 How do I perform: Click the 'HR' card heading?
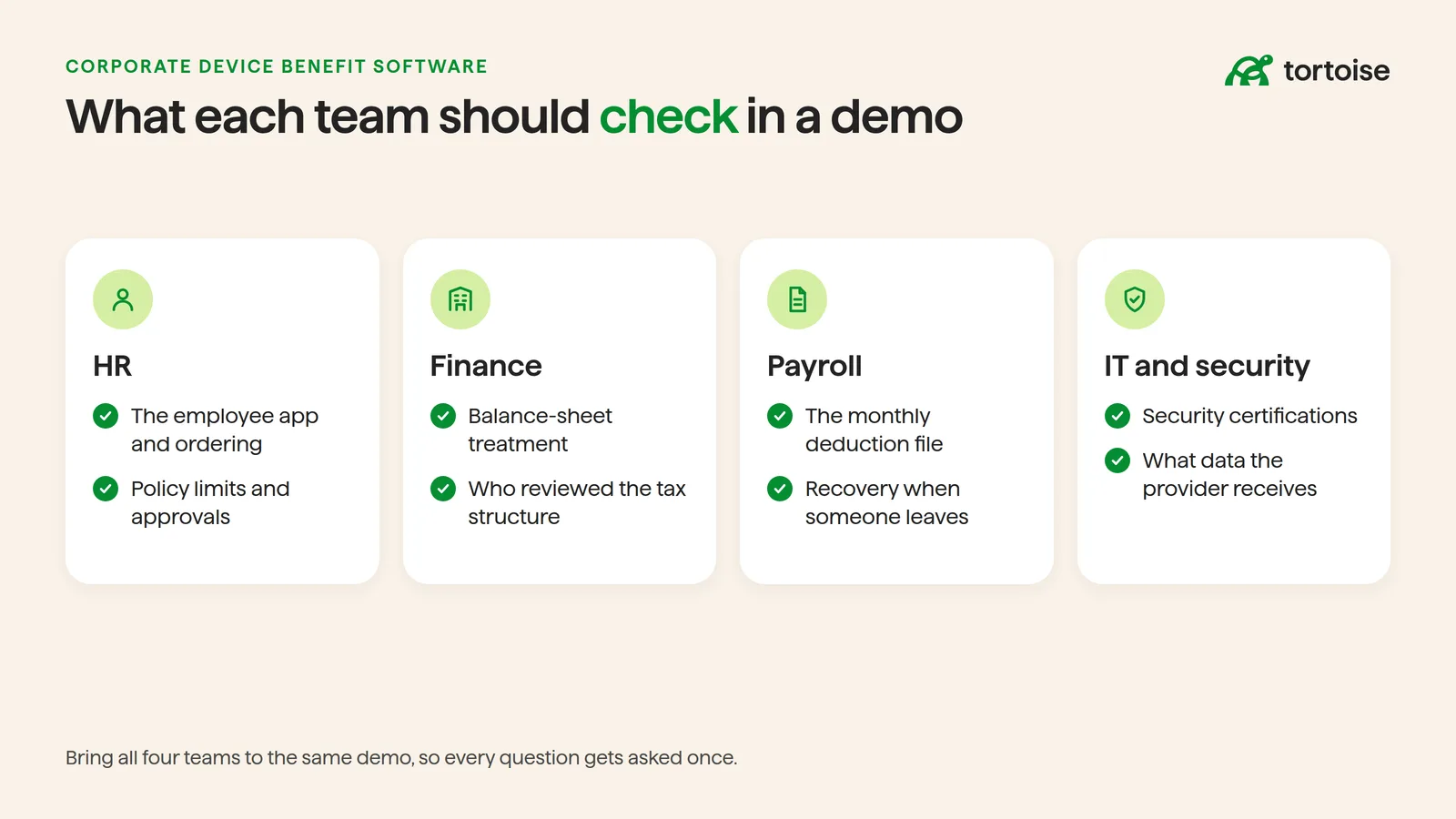113,366
